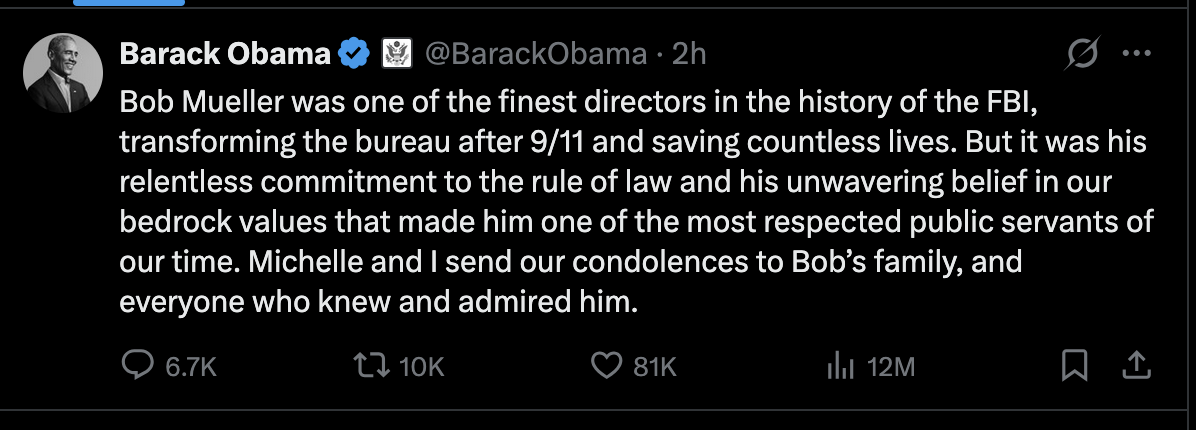Screen dimensions: 1196x430
Task: Click the Grok slashed-circle icon
Action: [x=1081, y=55]
